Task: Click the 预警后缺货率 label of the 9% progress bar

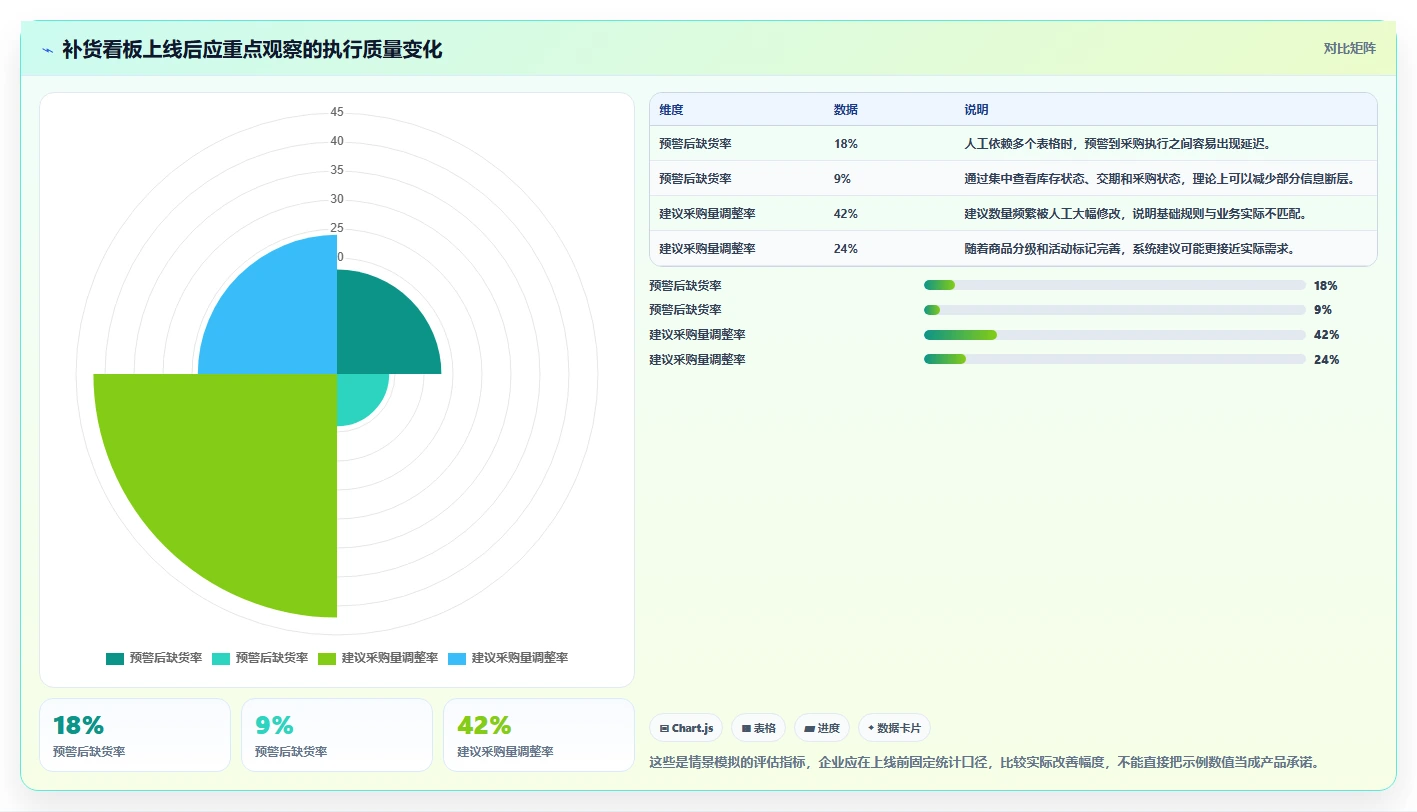Action: coord(685,310)
